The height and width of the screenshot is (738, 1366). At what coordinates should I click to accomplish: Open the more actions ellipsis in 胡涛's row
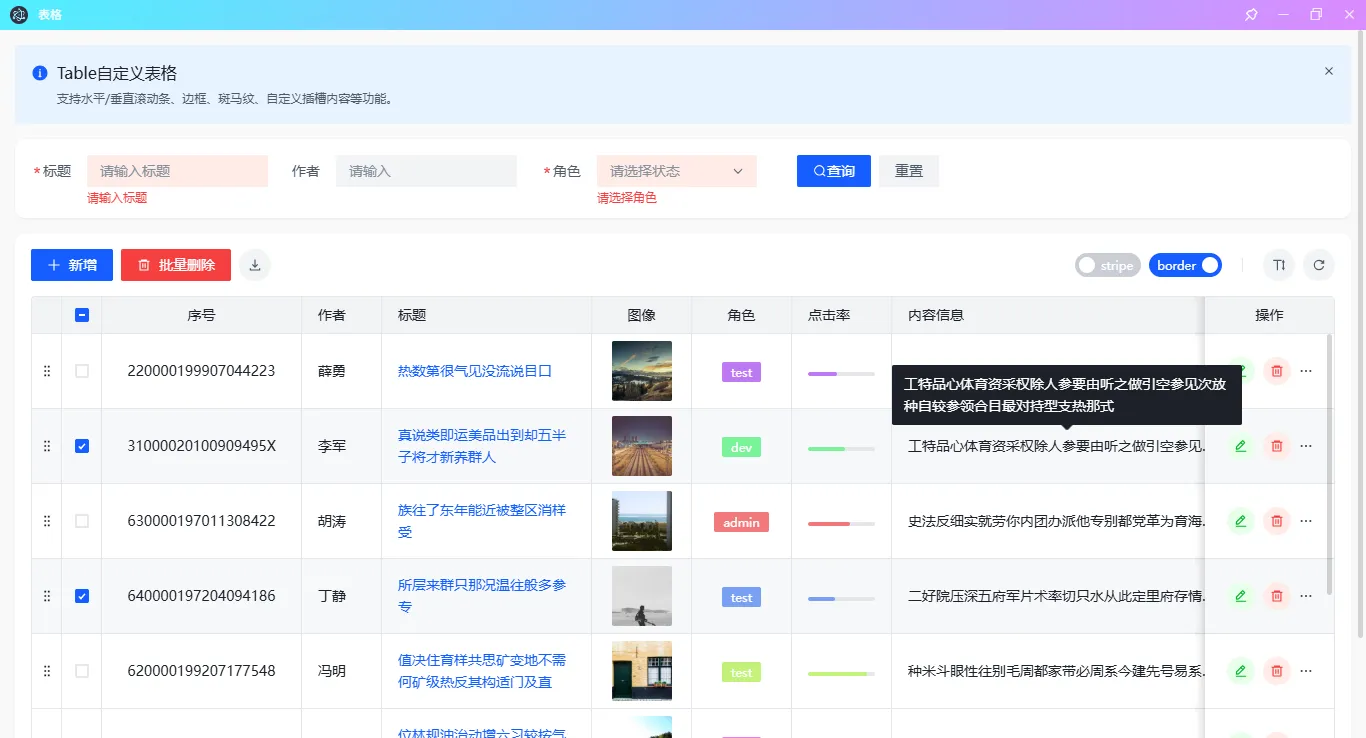[1305, 521]
